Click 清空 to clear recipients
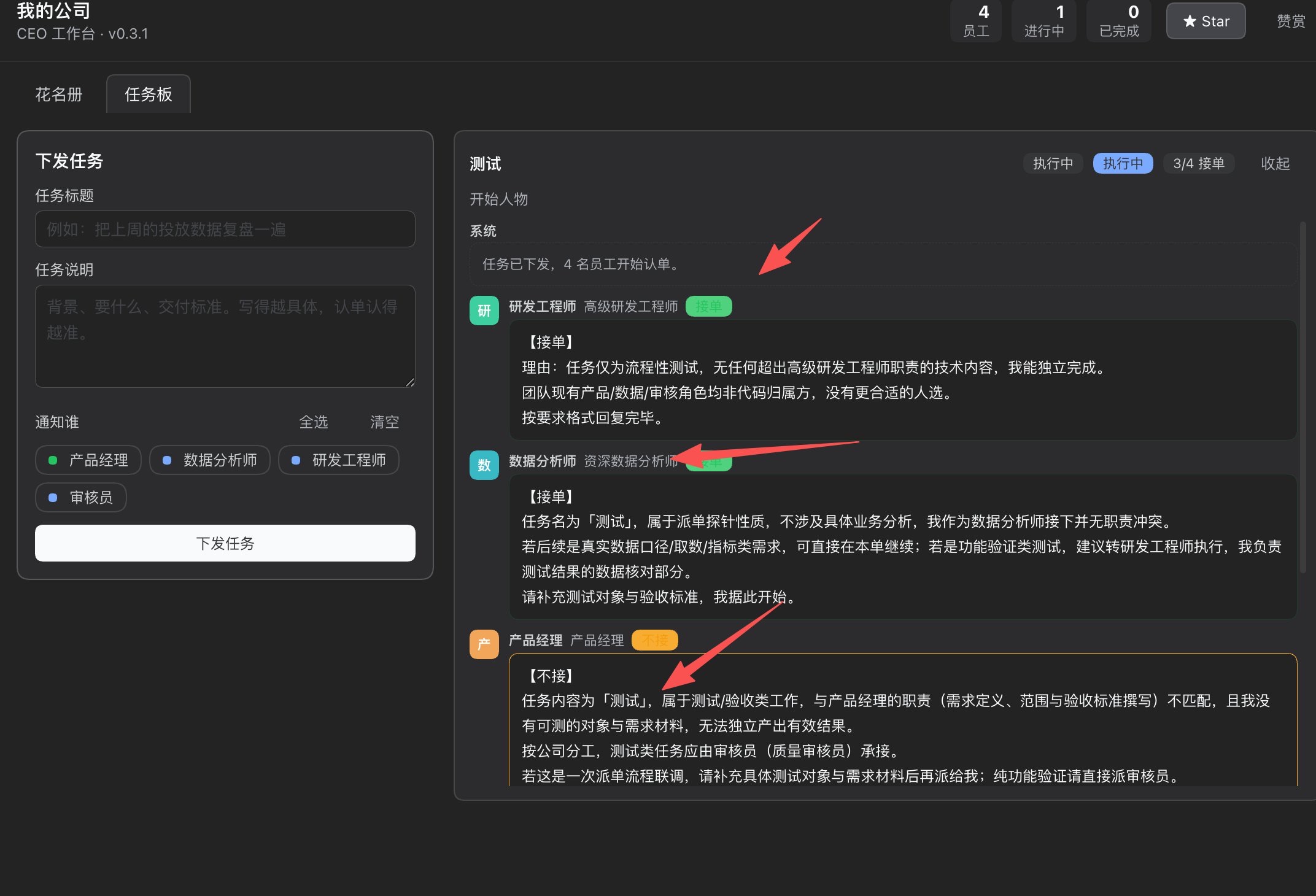Screen dimensions: 1316x896 (x=384, y=422)
